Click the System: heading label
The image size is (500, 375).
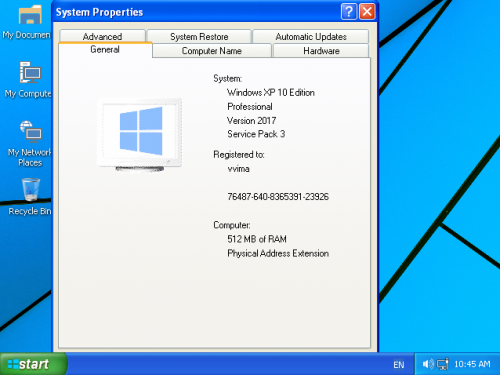(228, 78)
